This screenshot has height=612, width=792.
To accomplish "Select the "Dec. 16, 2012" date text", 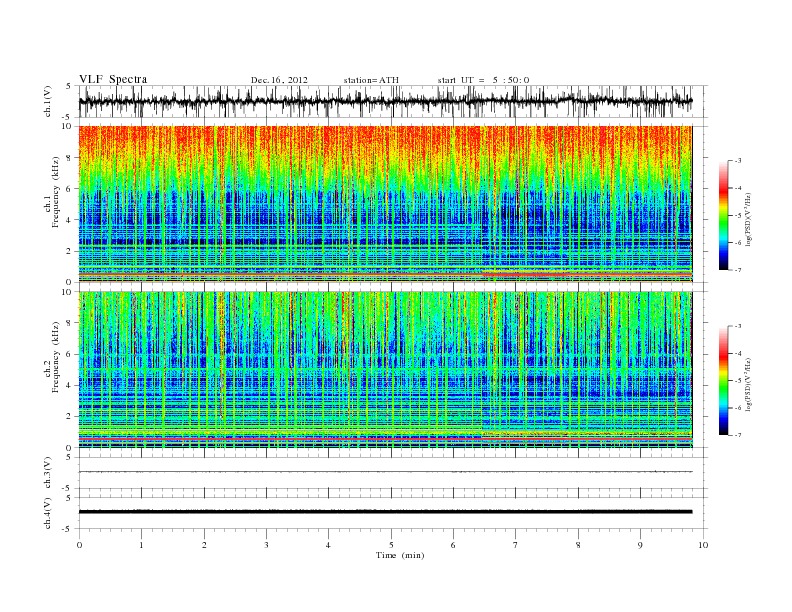I will tap(279, 80).
